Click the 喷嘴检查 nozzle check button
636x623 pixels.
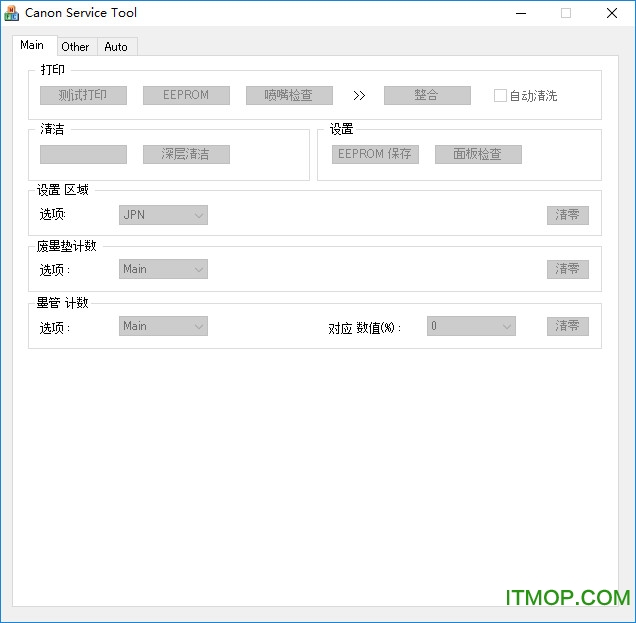[x=289, y=95]
